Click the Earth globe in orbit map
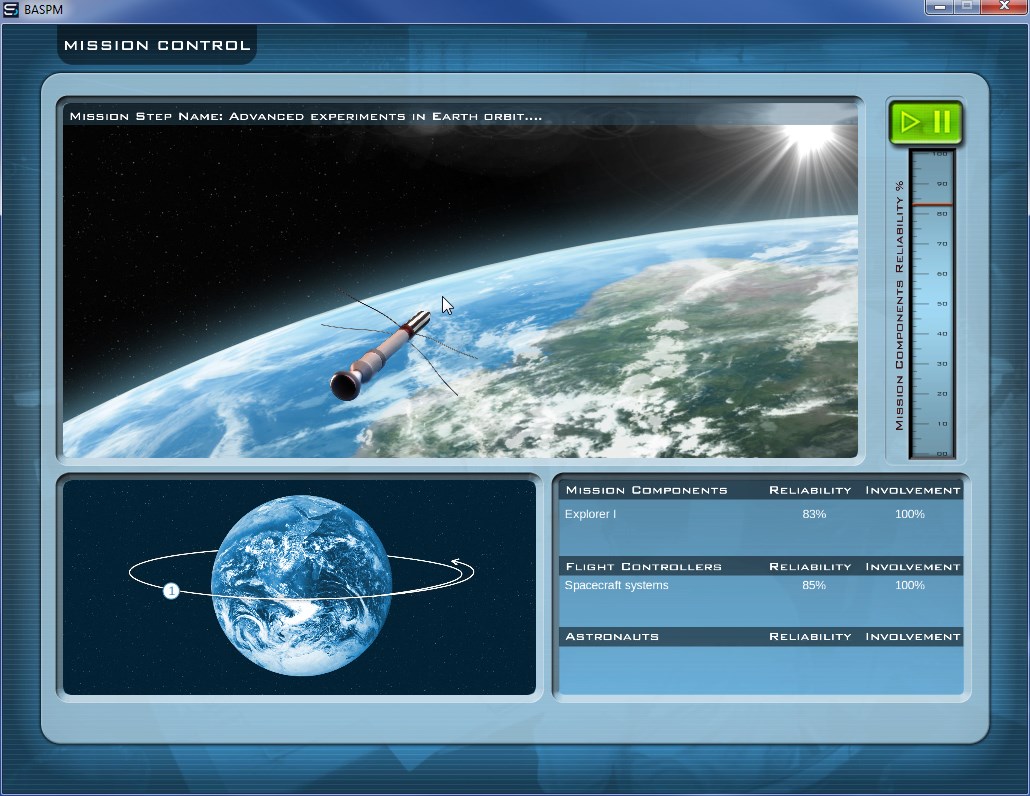The image size is (1030, 796). point(302,585)
